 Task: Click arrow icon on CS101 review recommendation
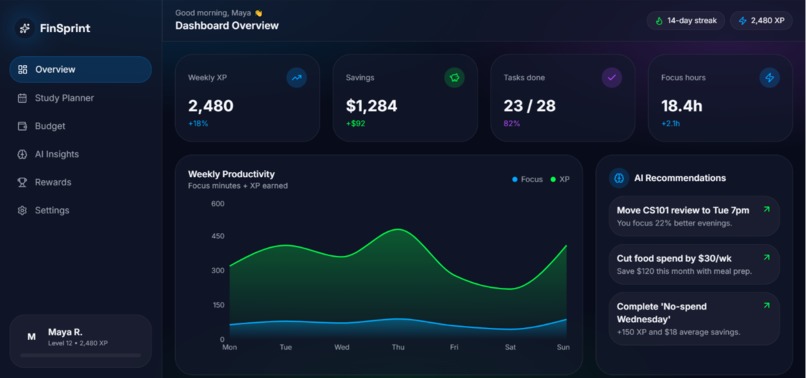tap(766, 209)
